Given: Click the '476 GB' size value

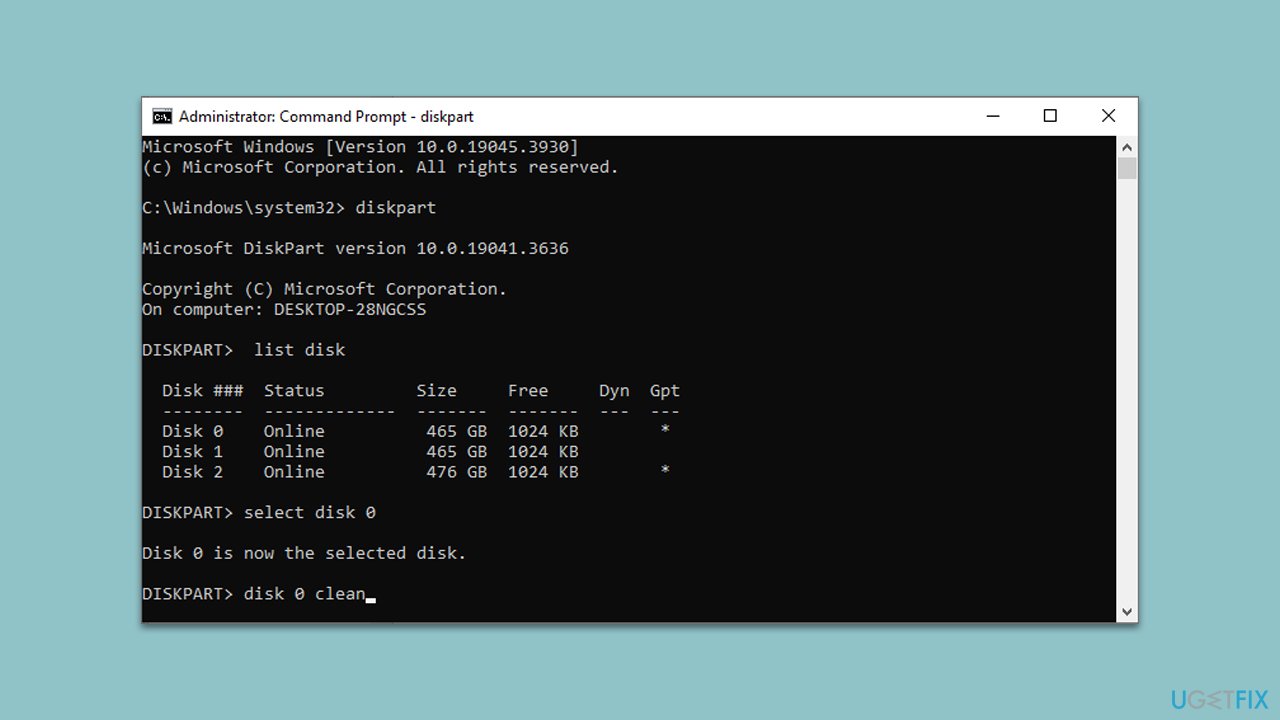Looking at the screenshot, I should point(457,471).
